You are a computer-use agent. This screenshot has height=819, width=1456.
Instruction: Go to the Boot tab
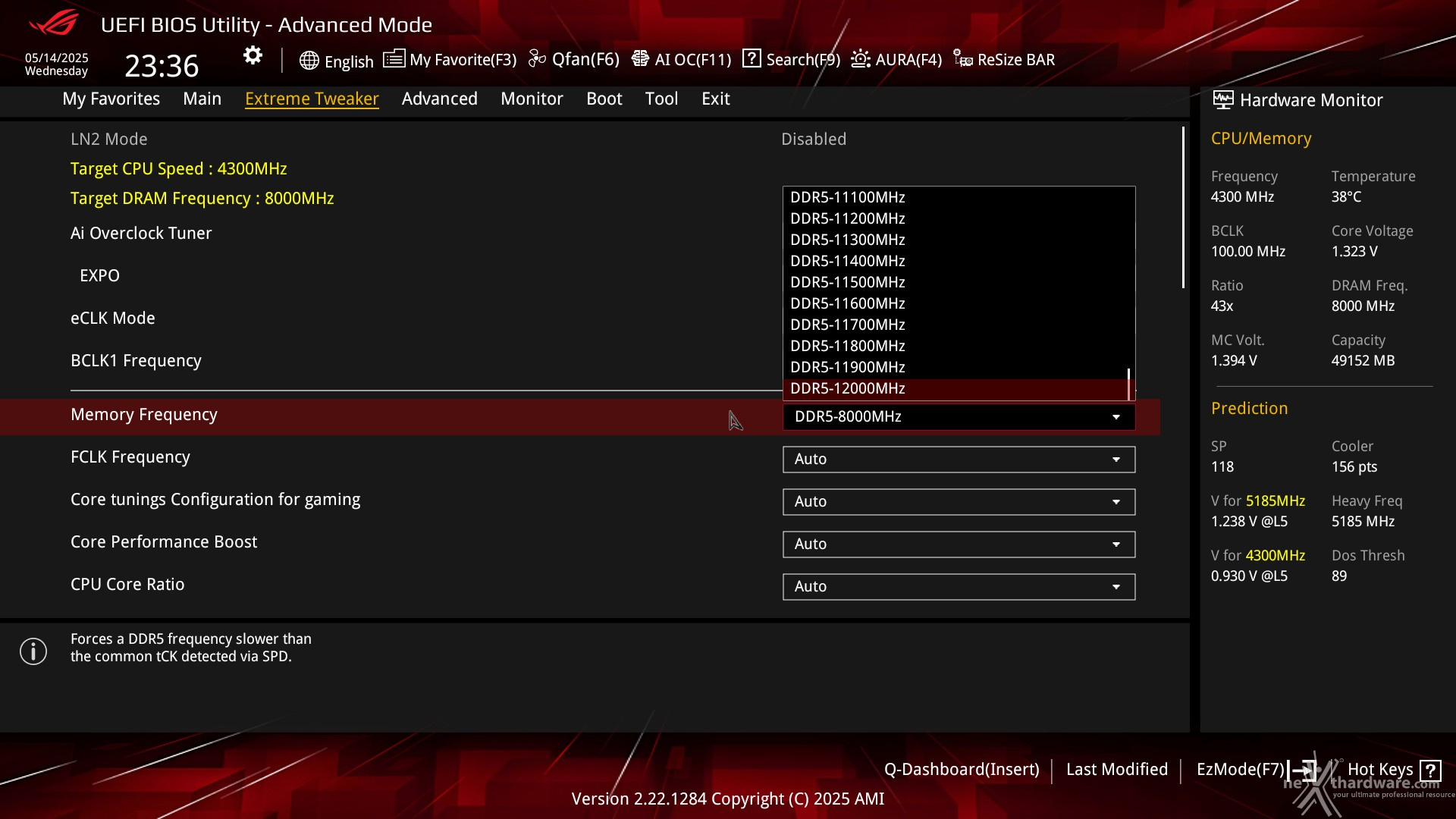point(604,99)
